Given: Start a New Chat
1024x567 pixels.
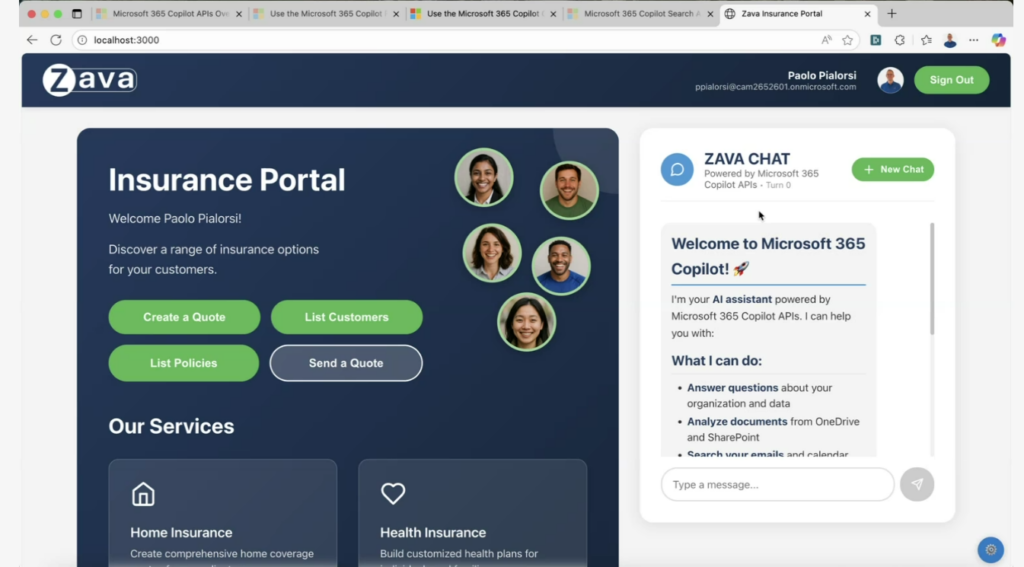Looking at the screenshot, I should [893, 169].
